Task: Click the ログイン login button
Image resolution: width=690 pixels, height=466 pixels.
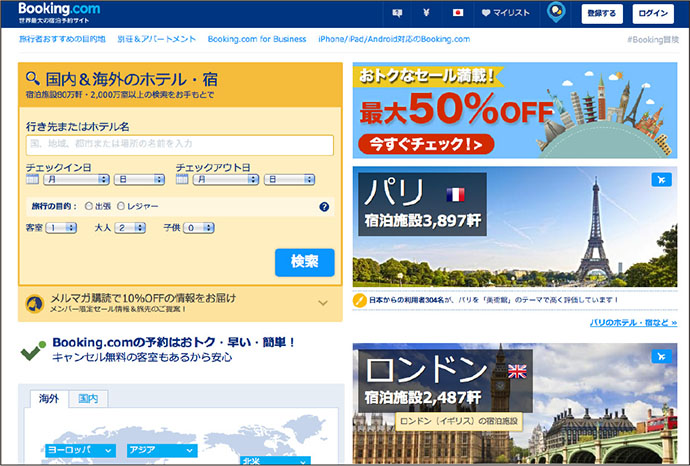Action: [x=653, y=14]
